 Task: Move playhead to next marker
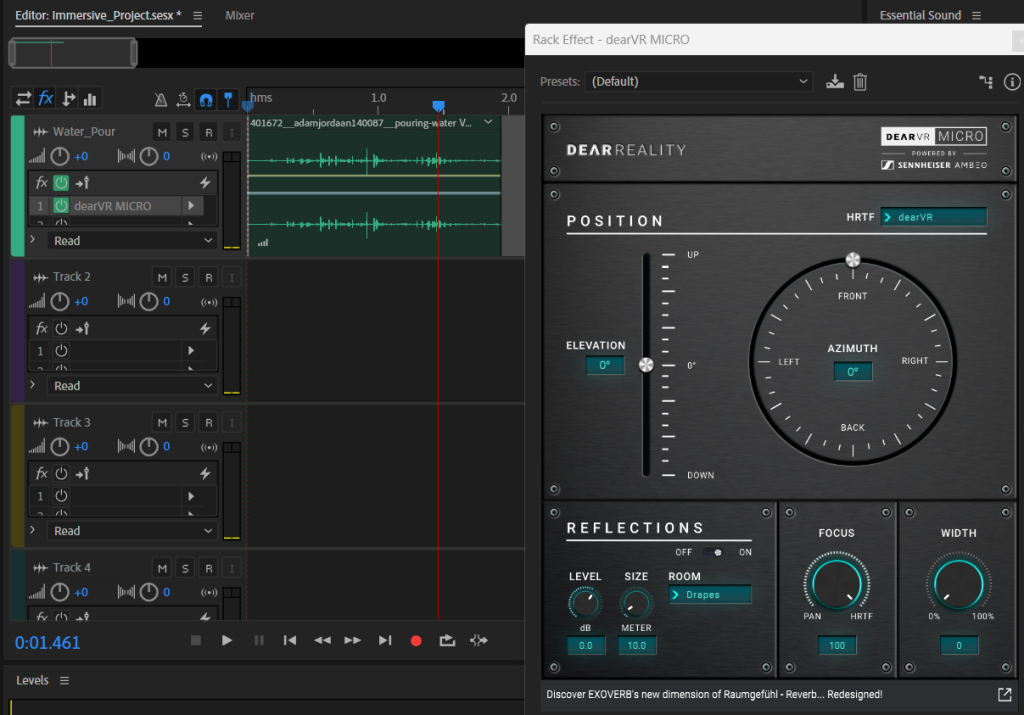(x=385, y=641)
